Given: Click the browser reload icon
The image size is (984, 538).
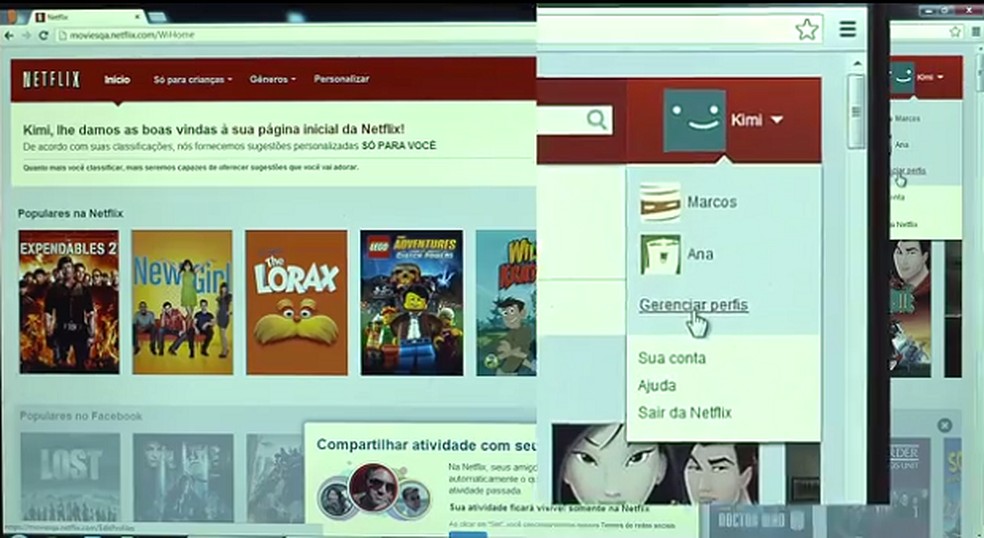Looking at the screenshot, I should point(43,35).
